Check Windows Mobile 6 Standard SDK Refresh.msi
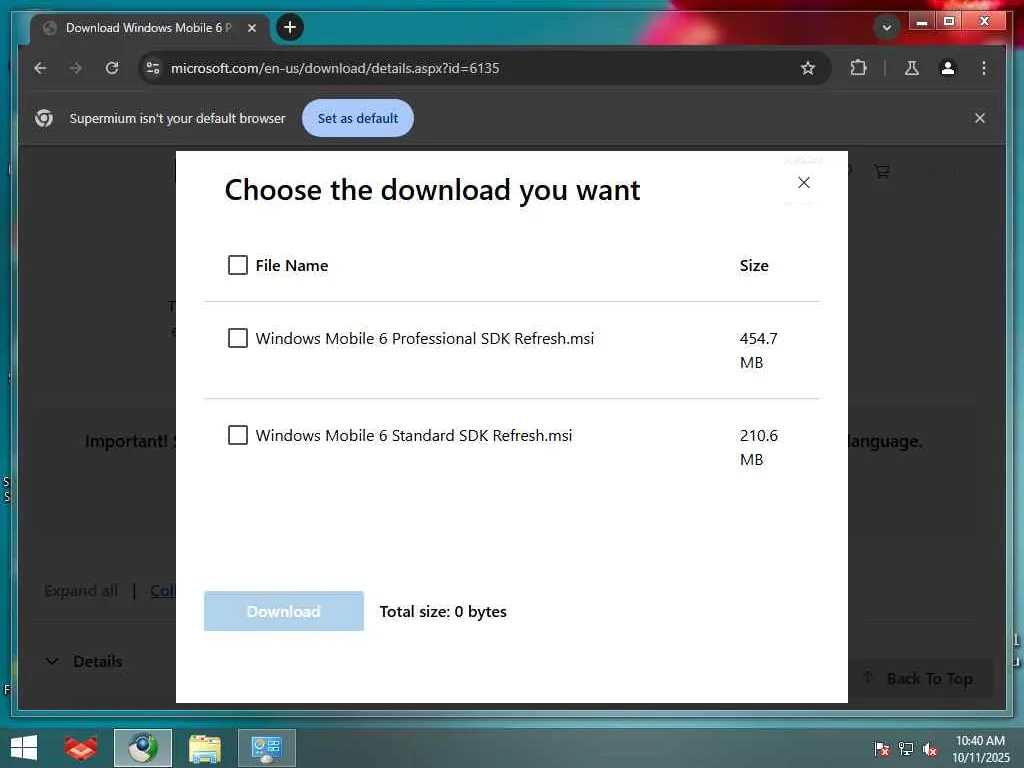 pos(238,435)
